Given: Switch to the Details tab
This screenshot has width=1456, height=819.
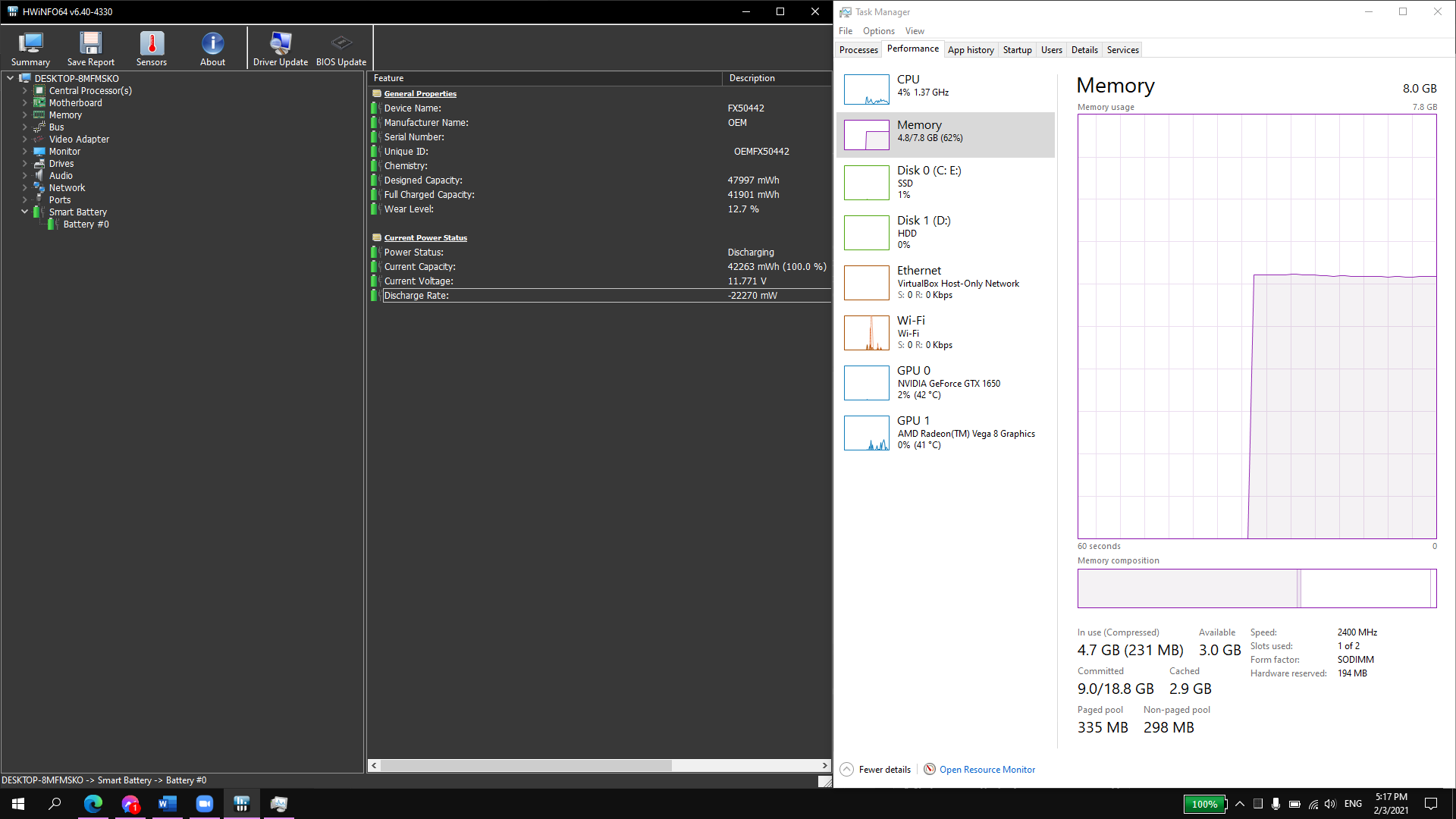Looking at the screenshot, I should [1084, 50].
